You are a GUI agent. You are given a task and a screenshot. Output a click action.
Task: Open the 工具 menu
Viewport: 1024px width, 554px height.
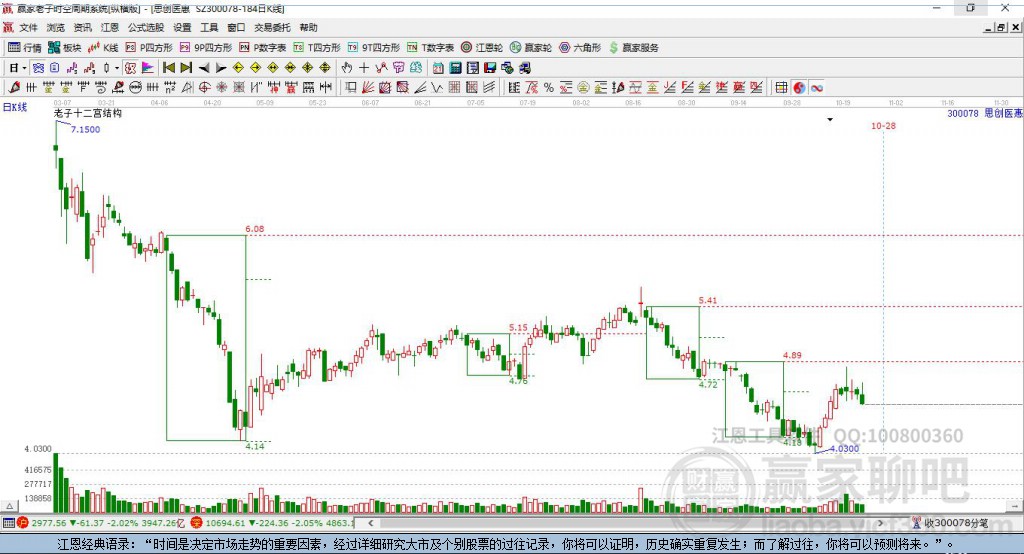point(209,27)
